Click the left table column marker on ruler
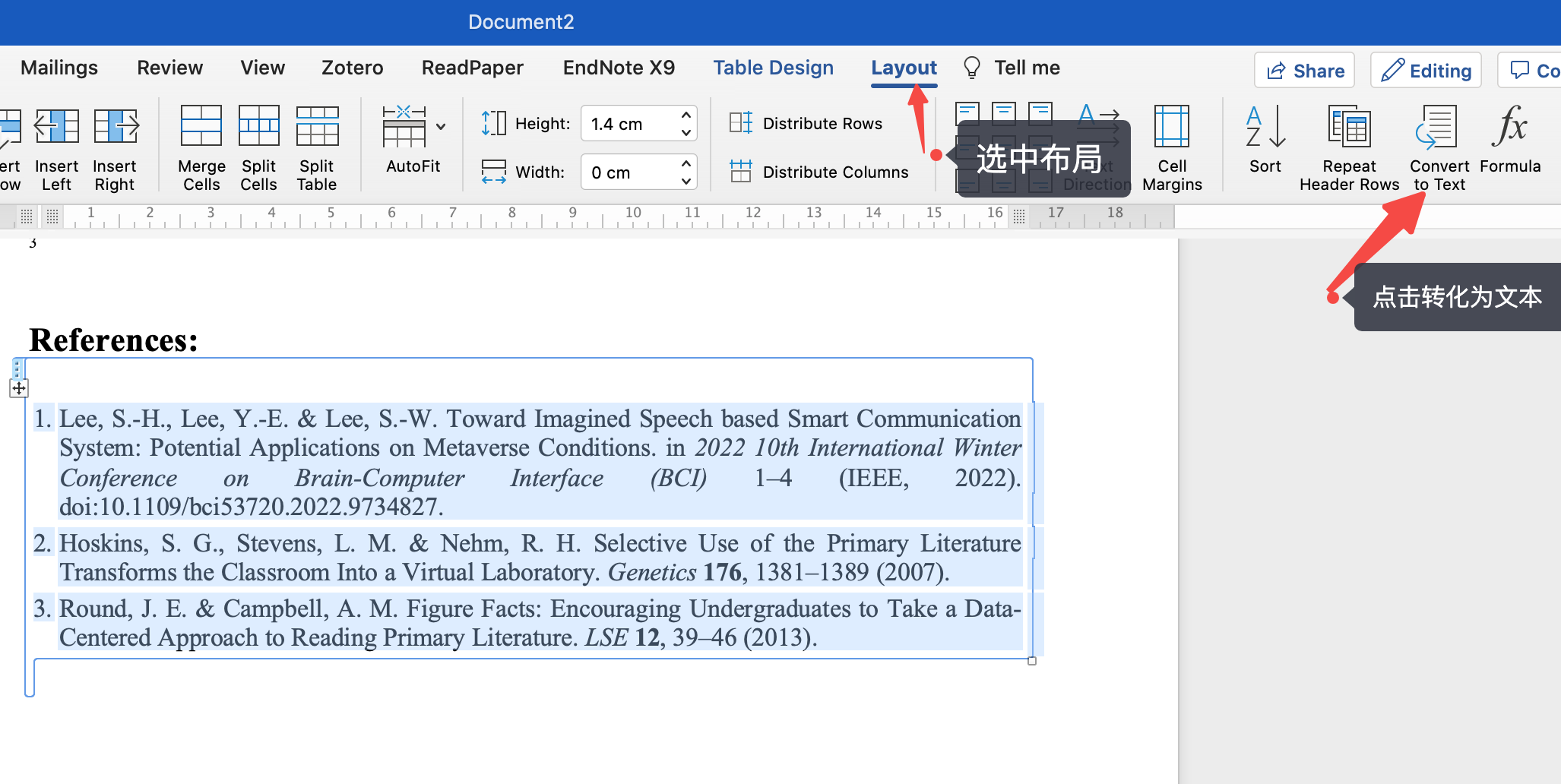The height and width of the screenshot is (784, 1561). (52, 217)
